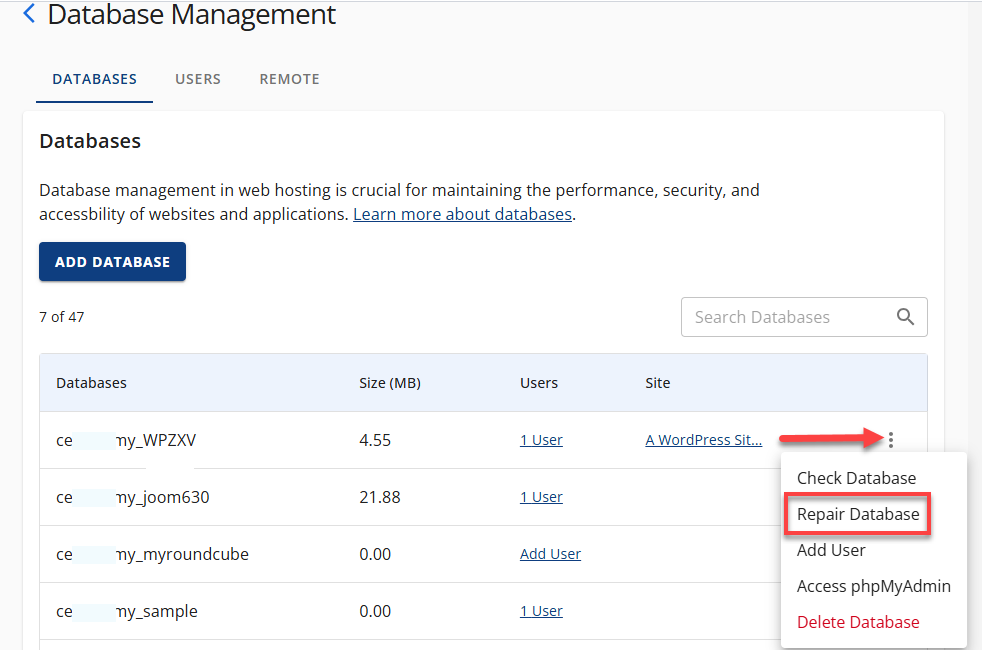Select Add User from the context menu

tap(831, 550)
